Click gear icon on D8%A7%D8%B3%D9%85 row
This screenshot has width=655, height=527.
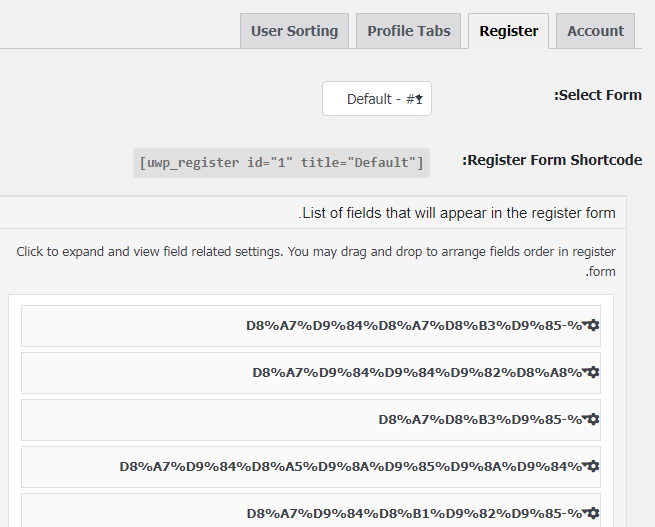(594, 419)
